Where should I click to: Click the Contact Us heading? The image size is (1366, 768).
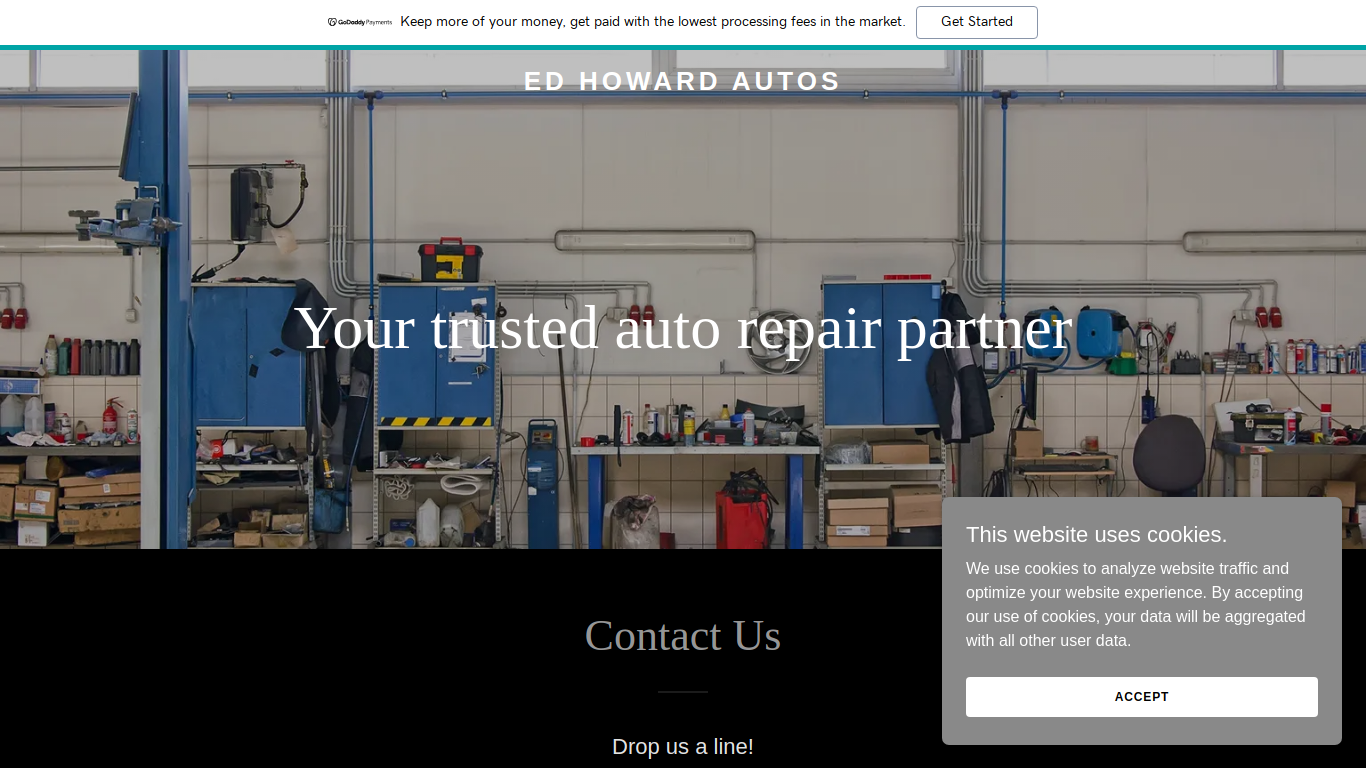tap(683, 636)
